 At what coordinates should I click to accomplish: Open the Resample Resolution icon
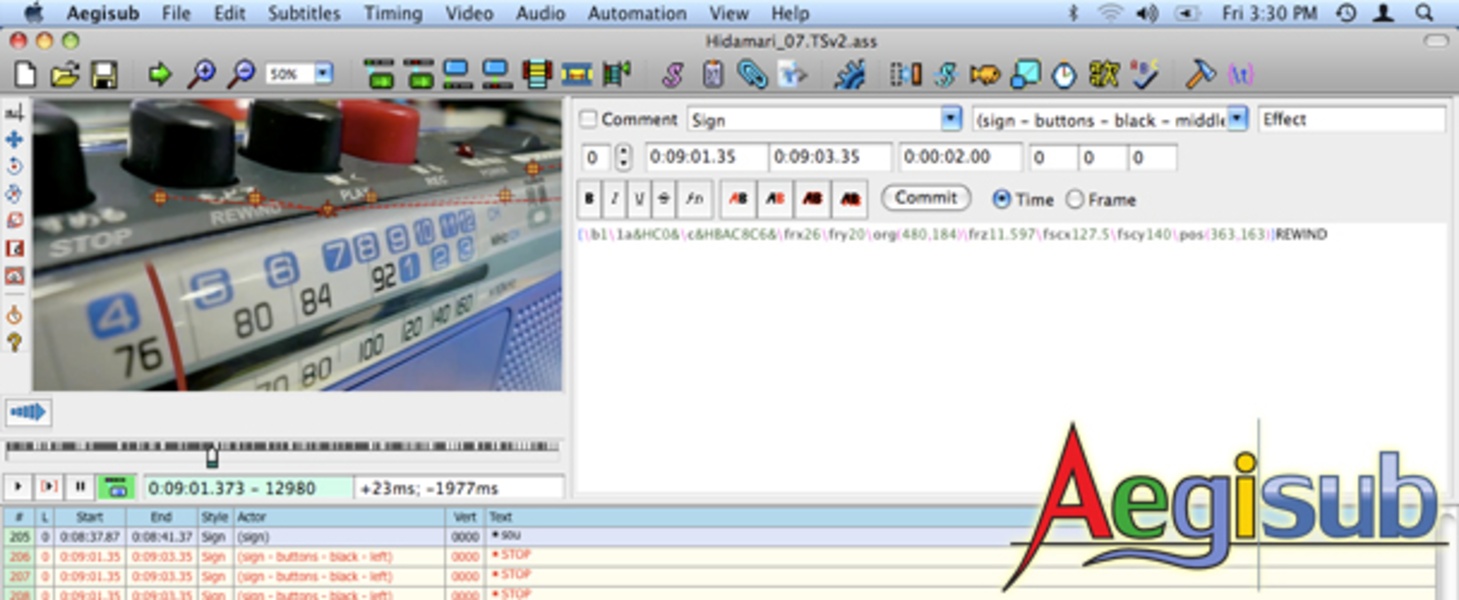(x=1025, y=74)
